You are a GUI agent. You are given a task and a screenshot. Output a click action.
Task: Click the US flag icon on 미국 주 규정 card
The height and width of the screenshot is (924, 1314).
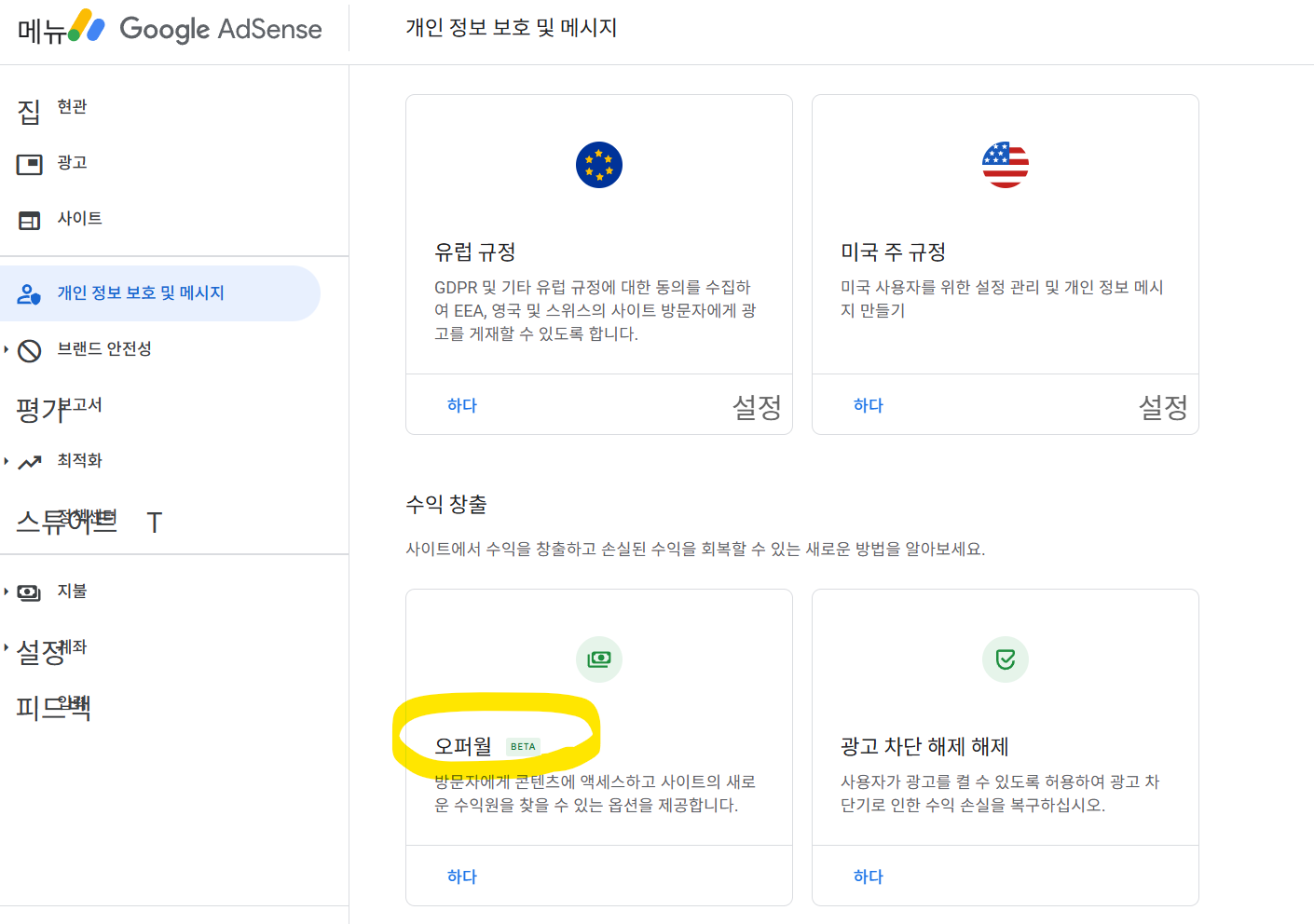pos(1005,164)
